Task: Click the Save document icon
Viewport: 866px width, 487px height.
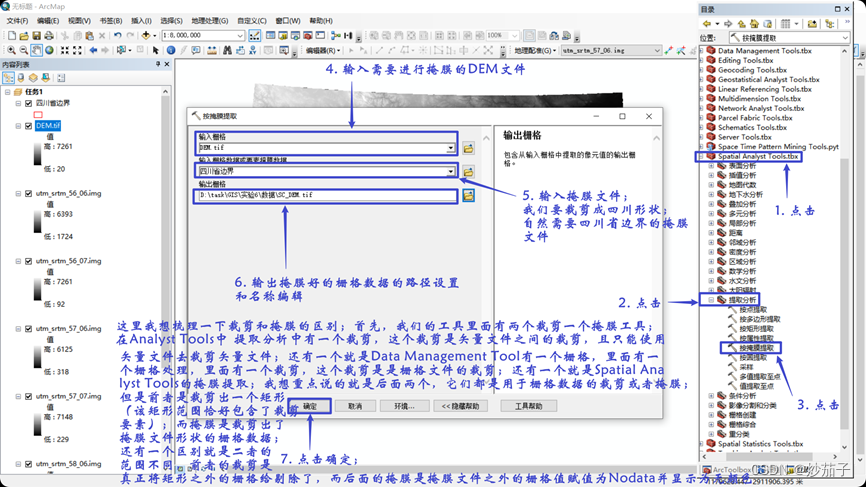Action: [36, 36]
